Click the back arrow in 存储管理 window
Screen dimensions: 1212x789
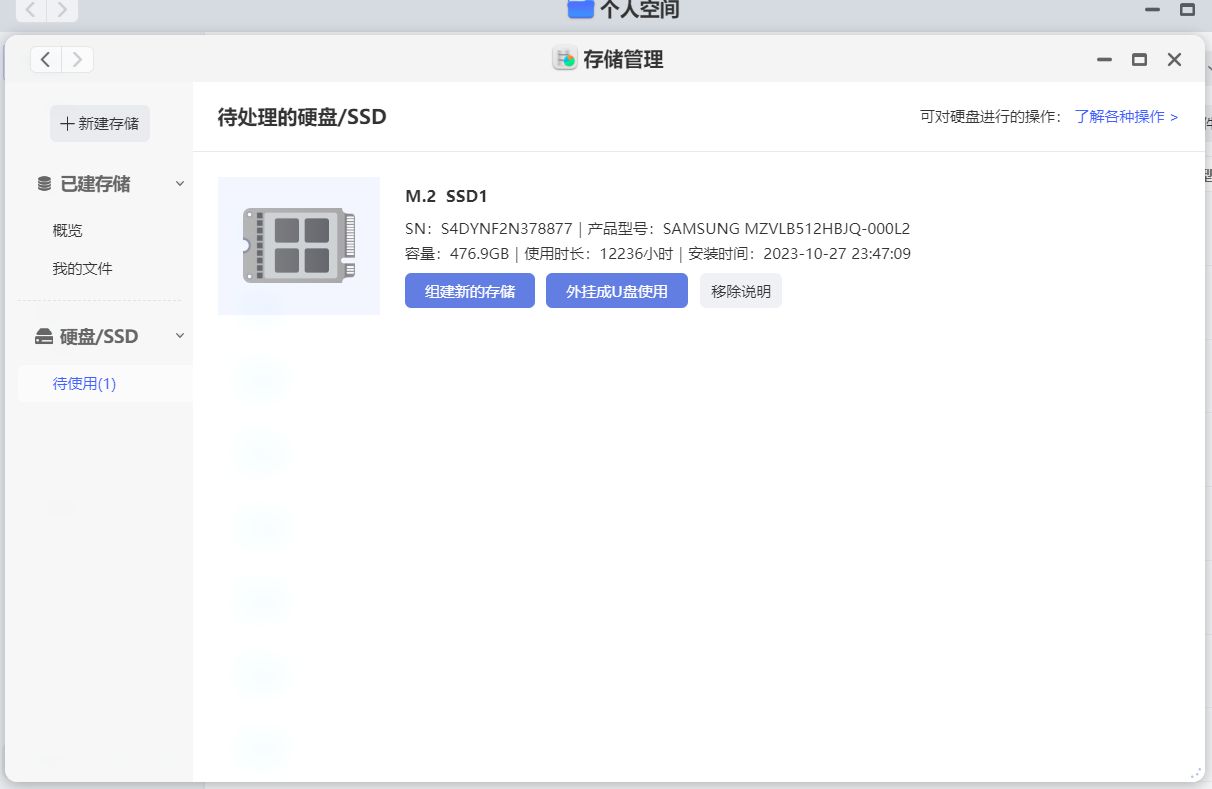(x=46, y=60)
